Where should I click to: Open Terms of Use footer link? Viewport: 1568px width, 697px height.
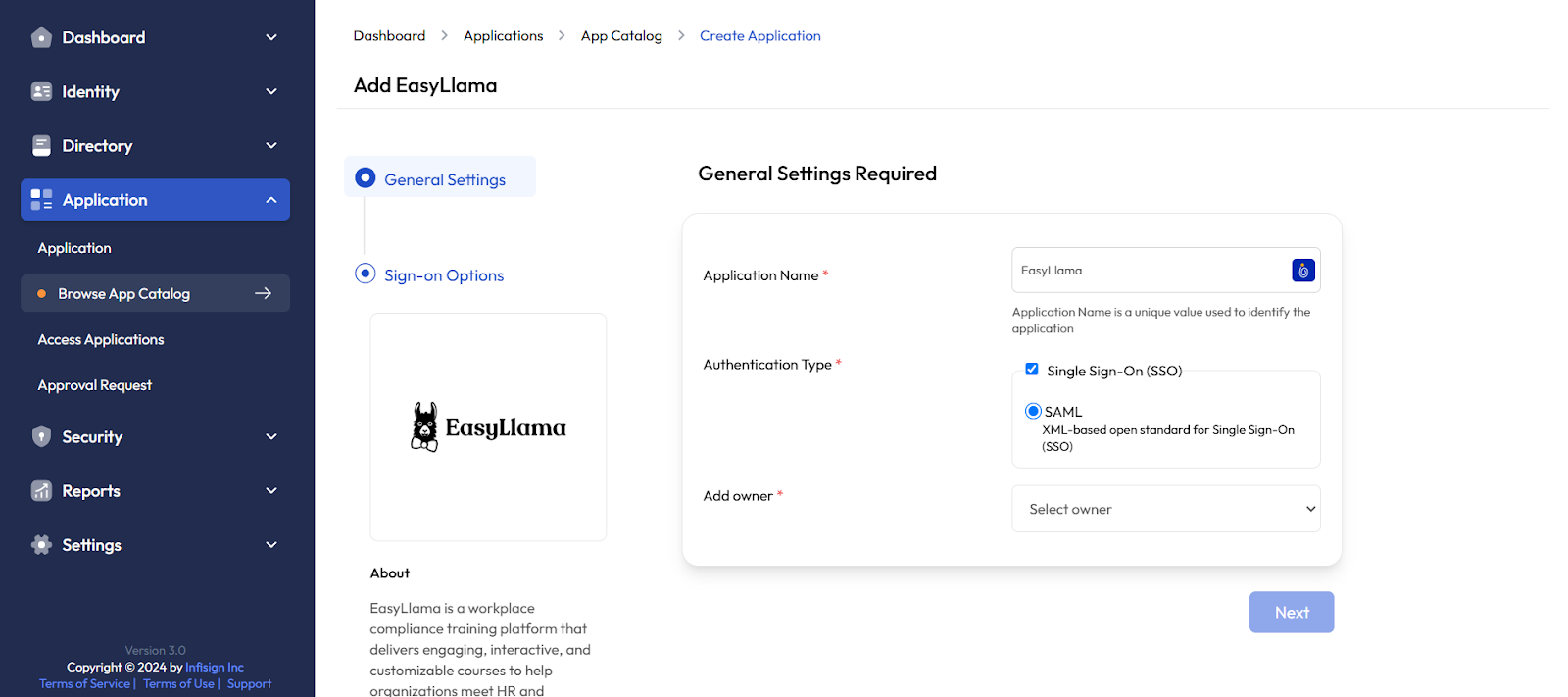coord(178,683)
